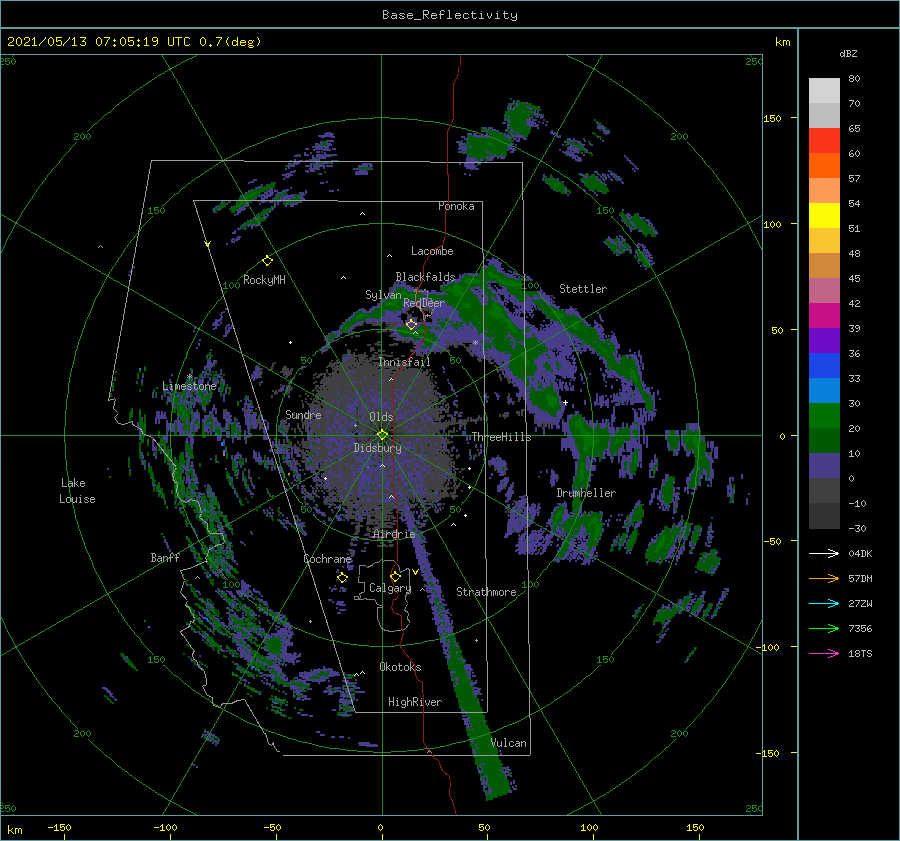Pick the bright green 20-30 dBZ swatch
This screenshot has width=900, height=841.
pos(824,416)
